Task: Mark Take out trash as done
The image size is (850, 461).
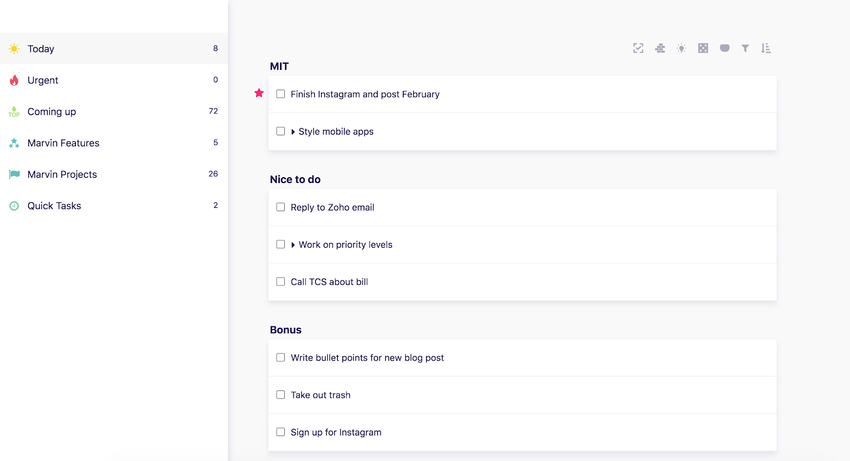Action: pyautogui.click(x=281, y=395)
